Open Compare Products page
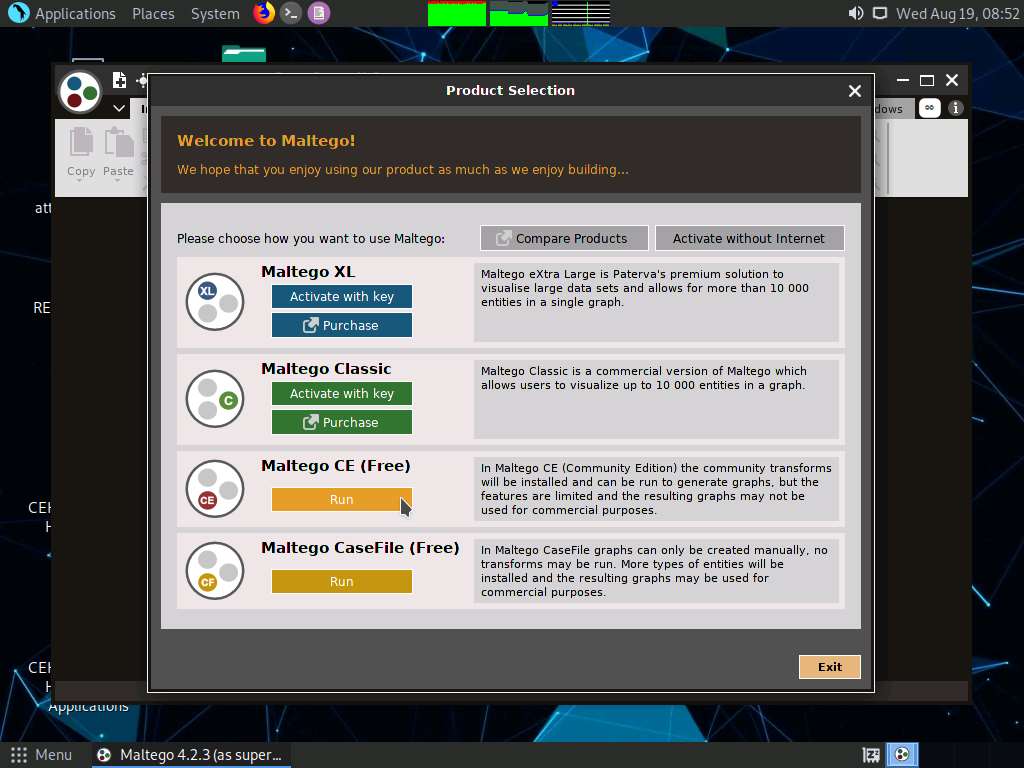 (564, 238)
